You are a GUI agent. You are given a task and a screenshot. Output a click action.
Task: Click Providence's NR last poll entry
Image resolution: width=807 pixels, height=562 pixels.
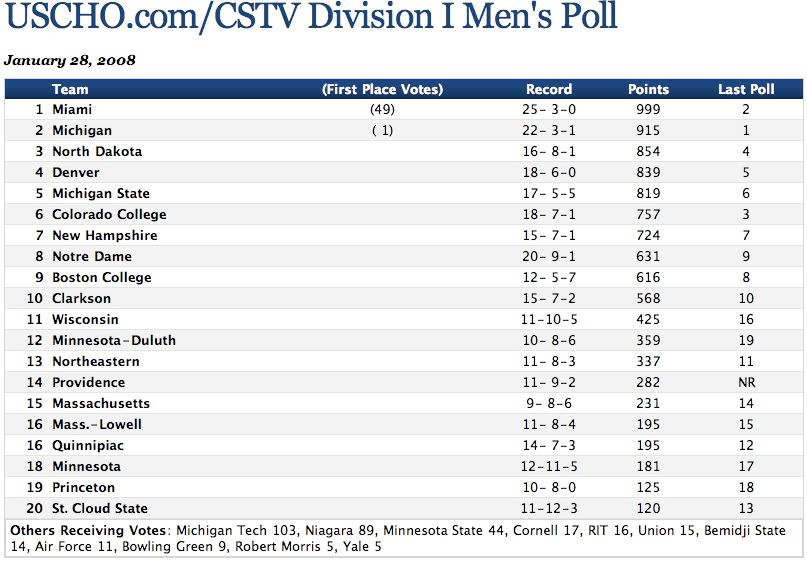tap(746, 382)
